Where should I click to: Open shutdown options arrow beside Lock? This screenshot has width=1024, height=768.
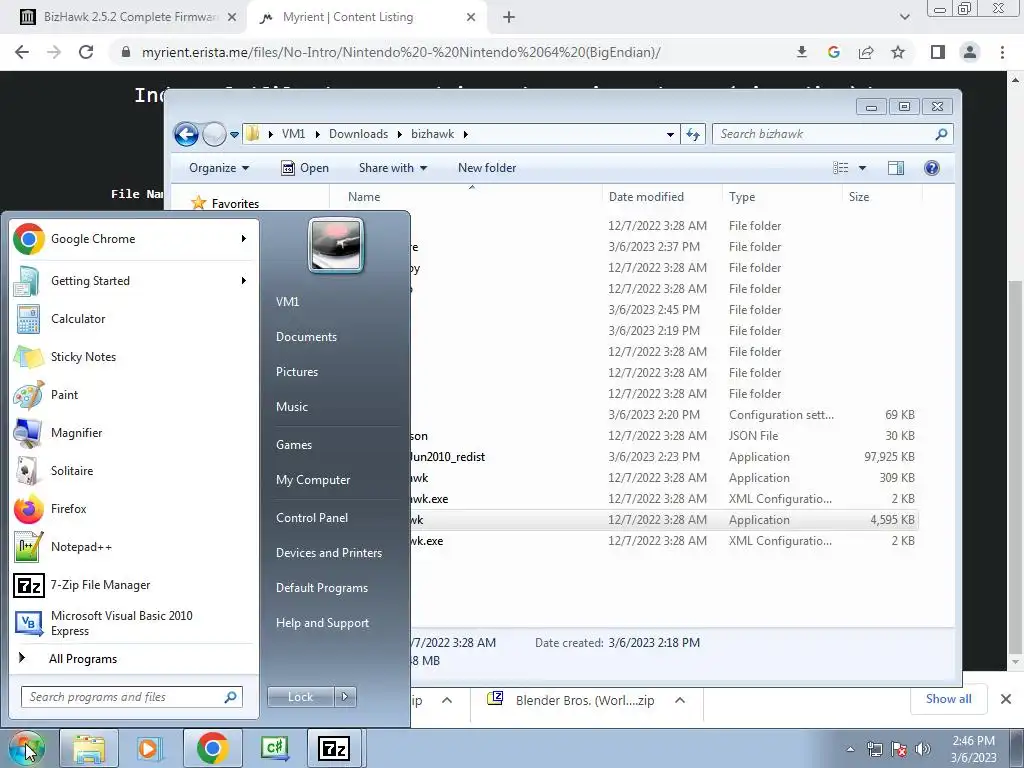pos(345,697)
